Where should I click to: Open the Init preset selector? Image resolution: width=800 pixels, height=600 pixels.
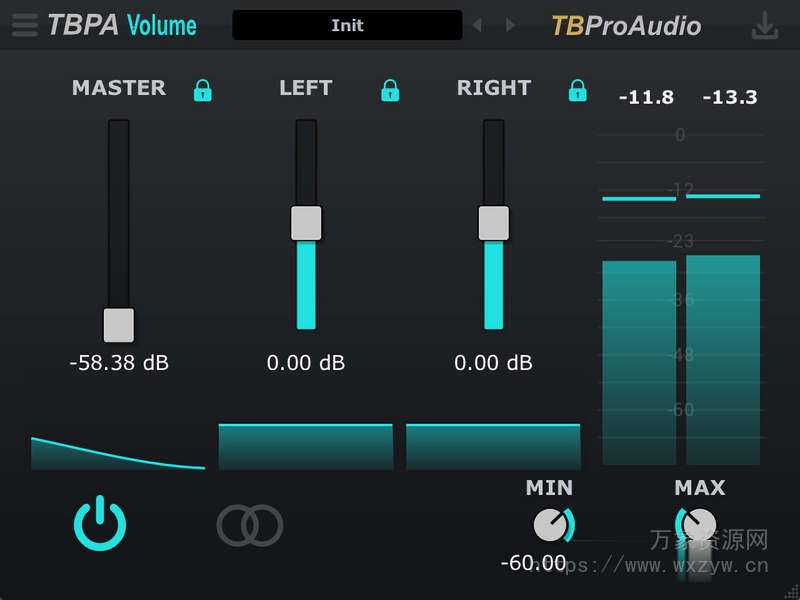[x=347, y=25]
